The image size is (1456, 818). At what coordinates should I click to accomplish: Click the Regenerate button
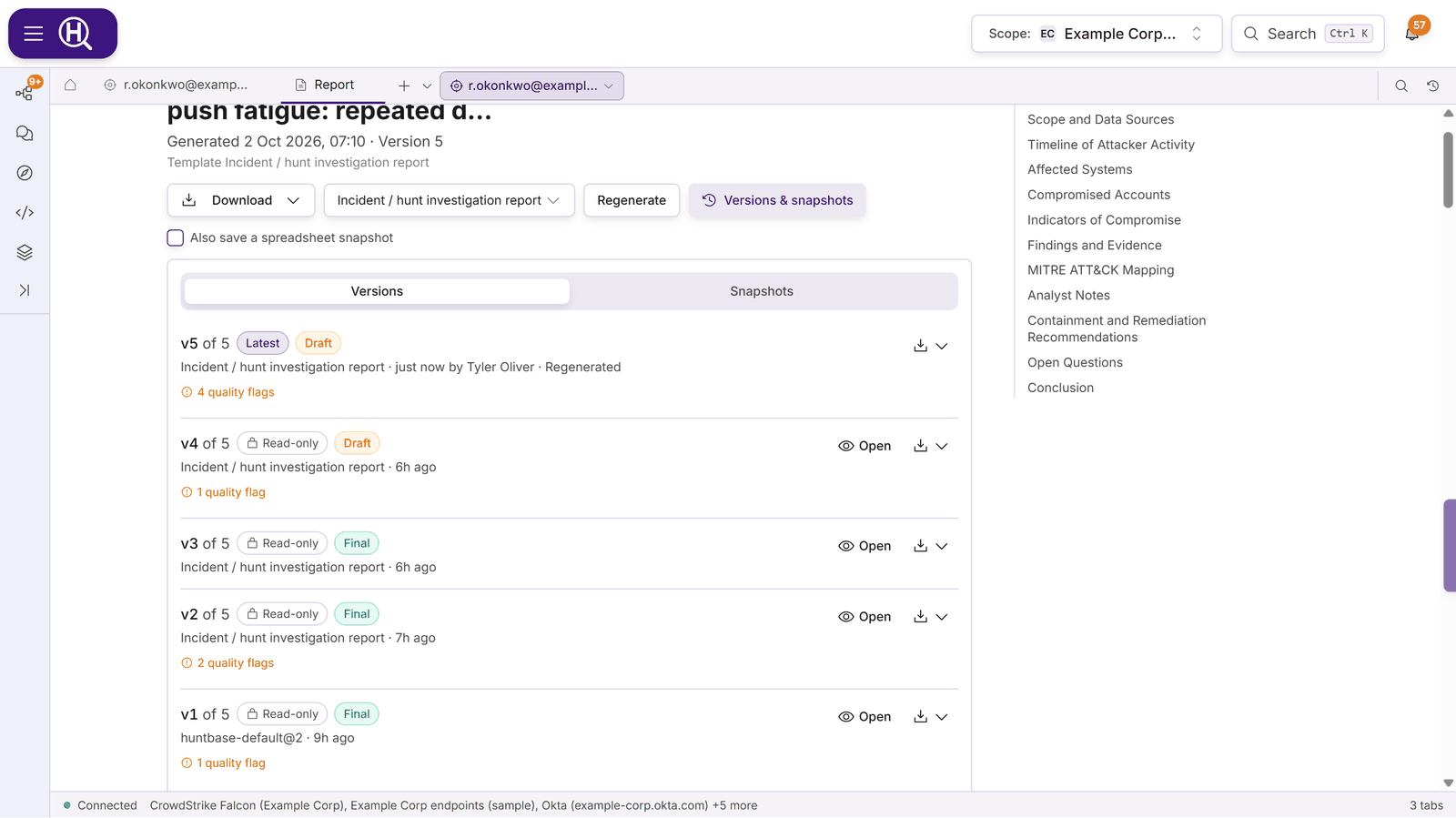(x=632, y=200)
